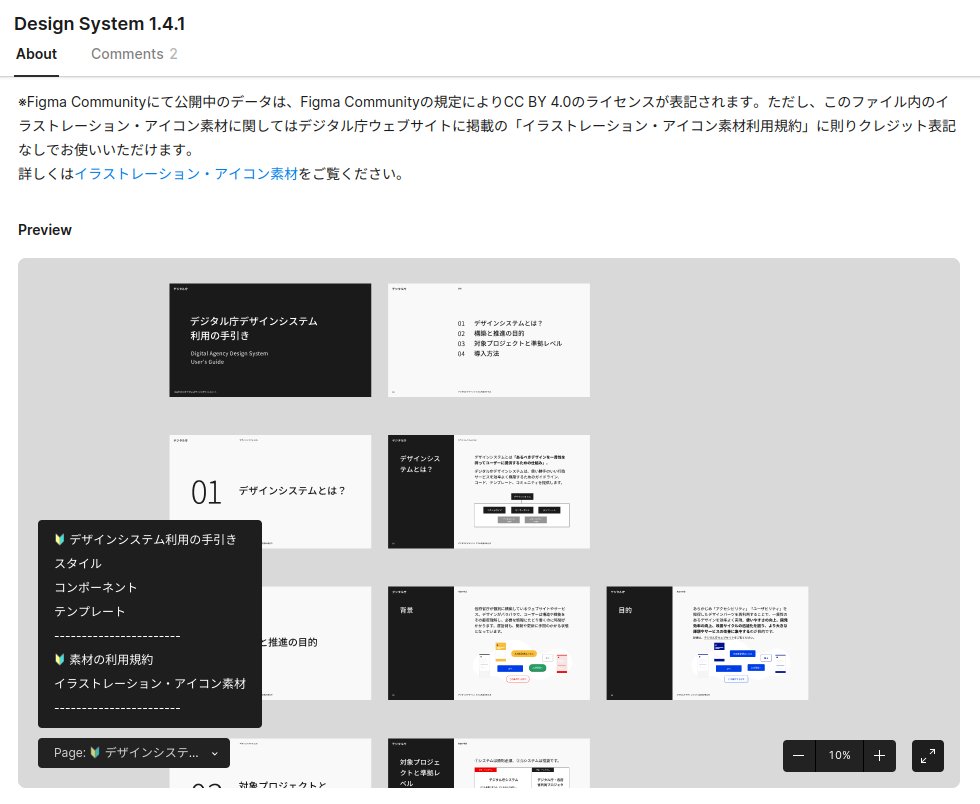Click the table of contents slide thumbnail

point(489,340)
